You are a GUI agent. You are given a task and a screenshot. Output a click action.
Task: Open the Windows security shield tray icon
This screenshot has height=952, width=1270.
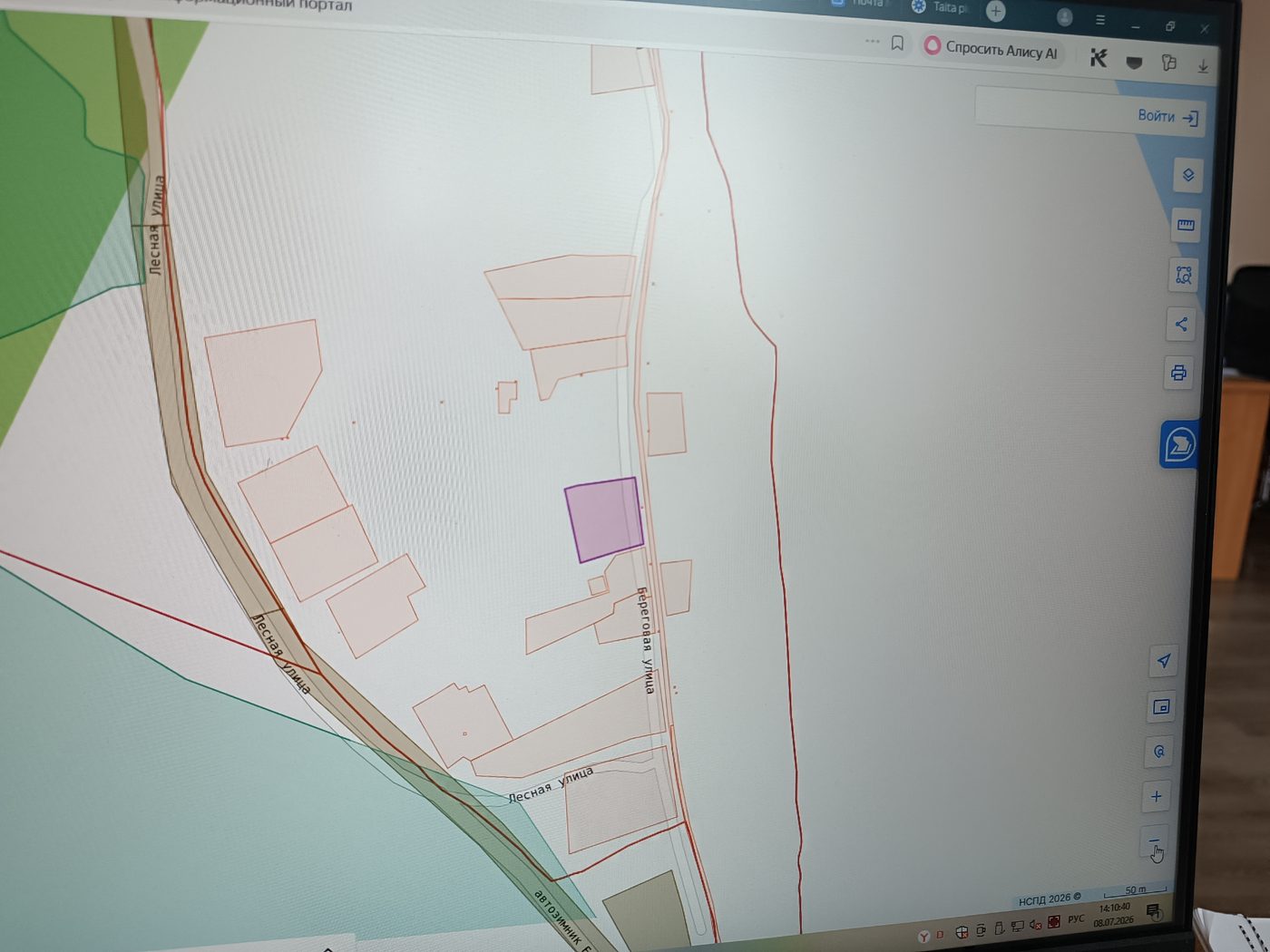(x=962, y=932)
